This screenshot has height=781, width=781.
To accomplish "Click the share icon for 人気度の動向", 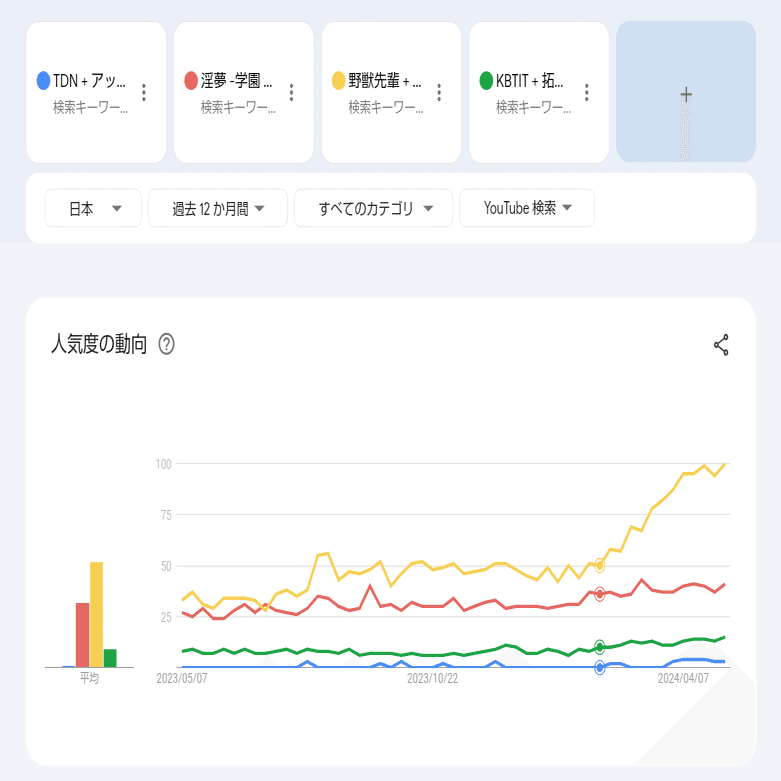I will (x=721, y=345).
